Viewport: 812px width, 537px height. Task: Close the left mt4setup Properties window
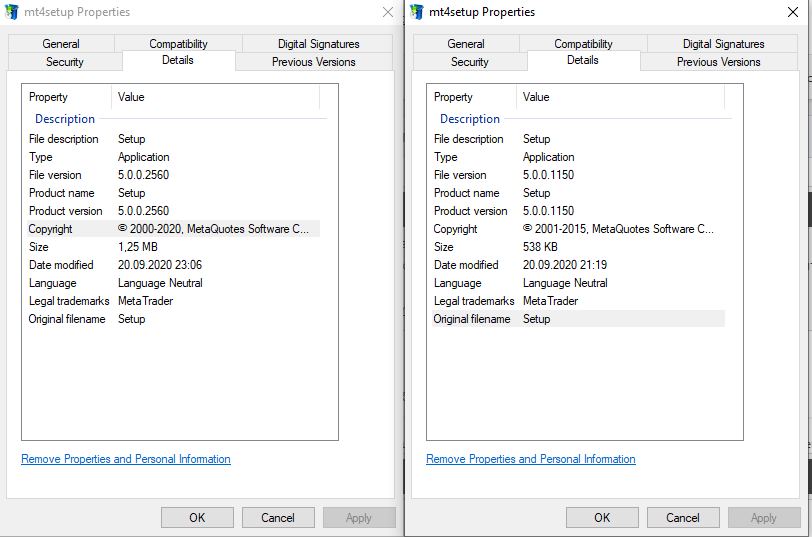[x=388, y=12]
